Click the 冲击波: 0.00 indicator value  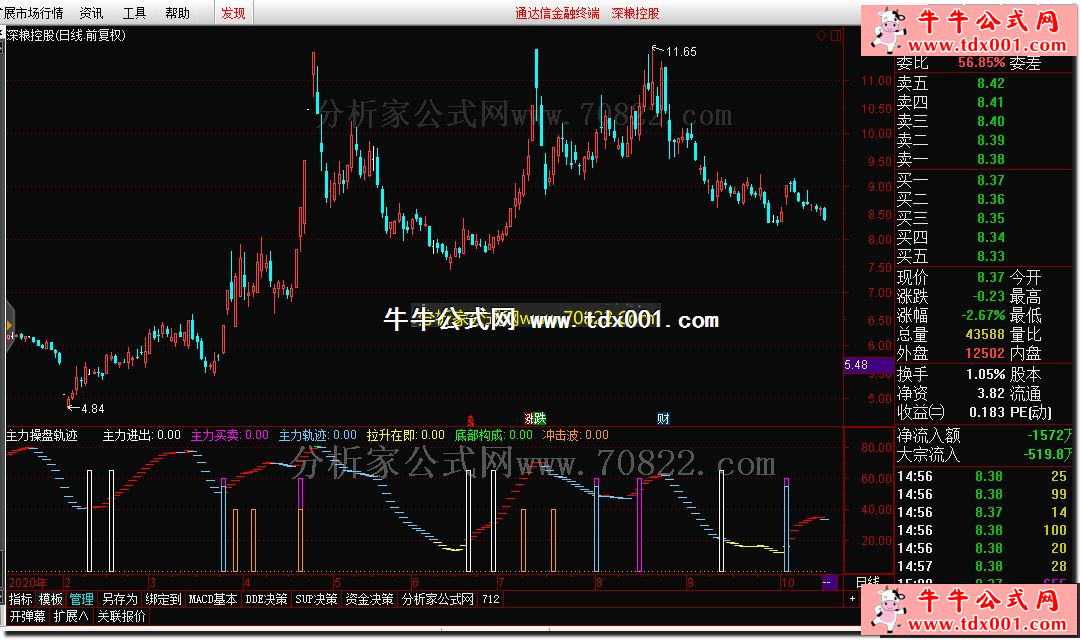576,436
